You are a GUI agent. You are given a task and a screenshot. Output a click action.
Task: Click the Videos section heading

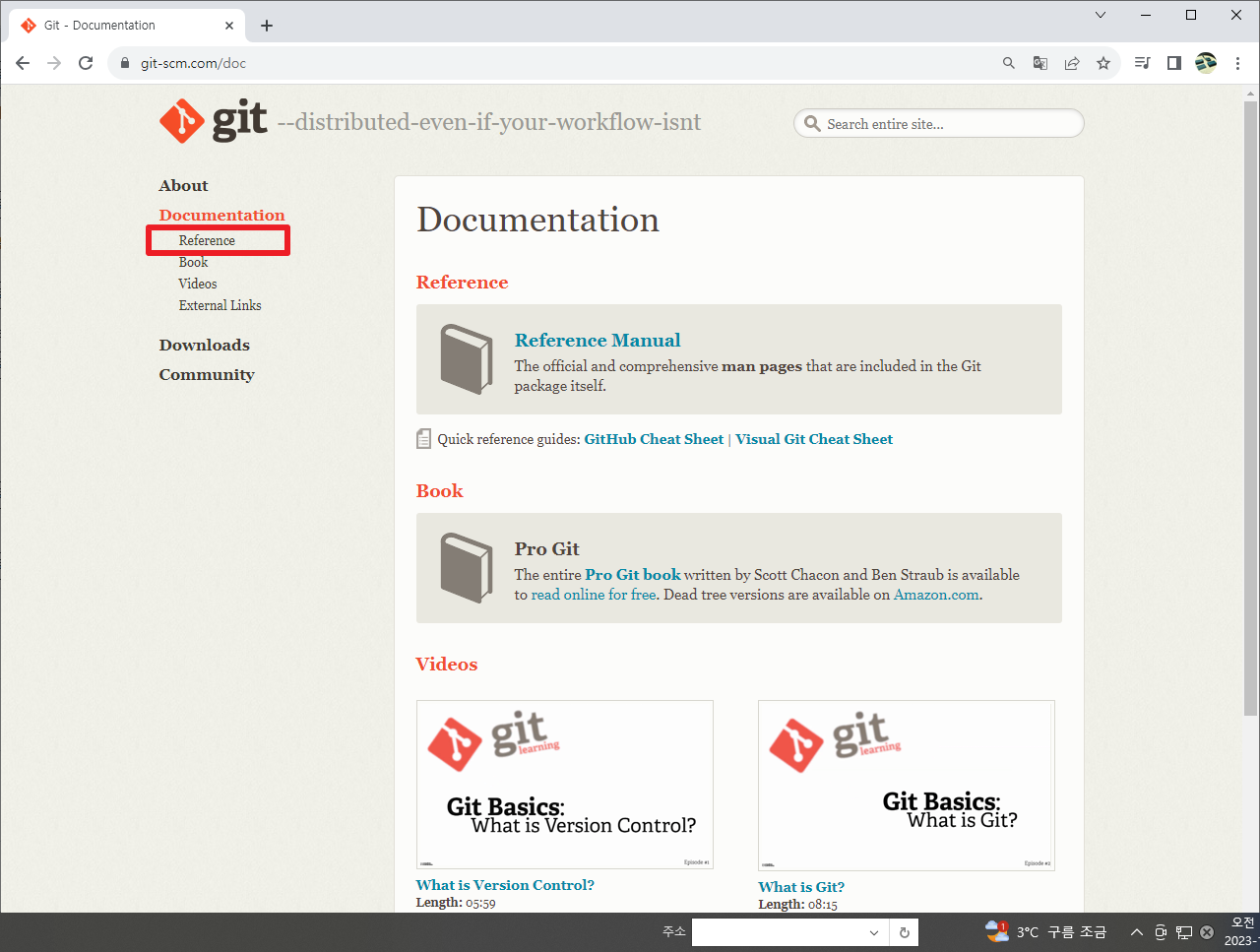(446, 665)
